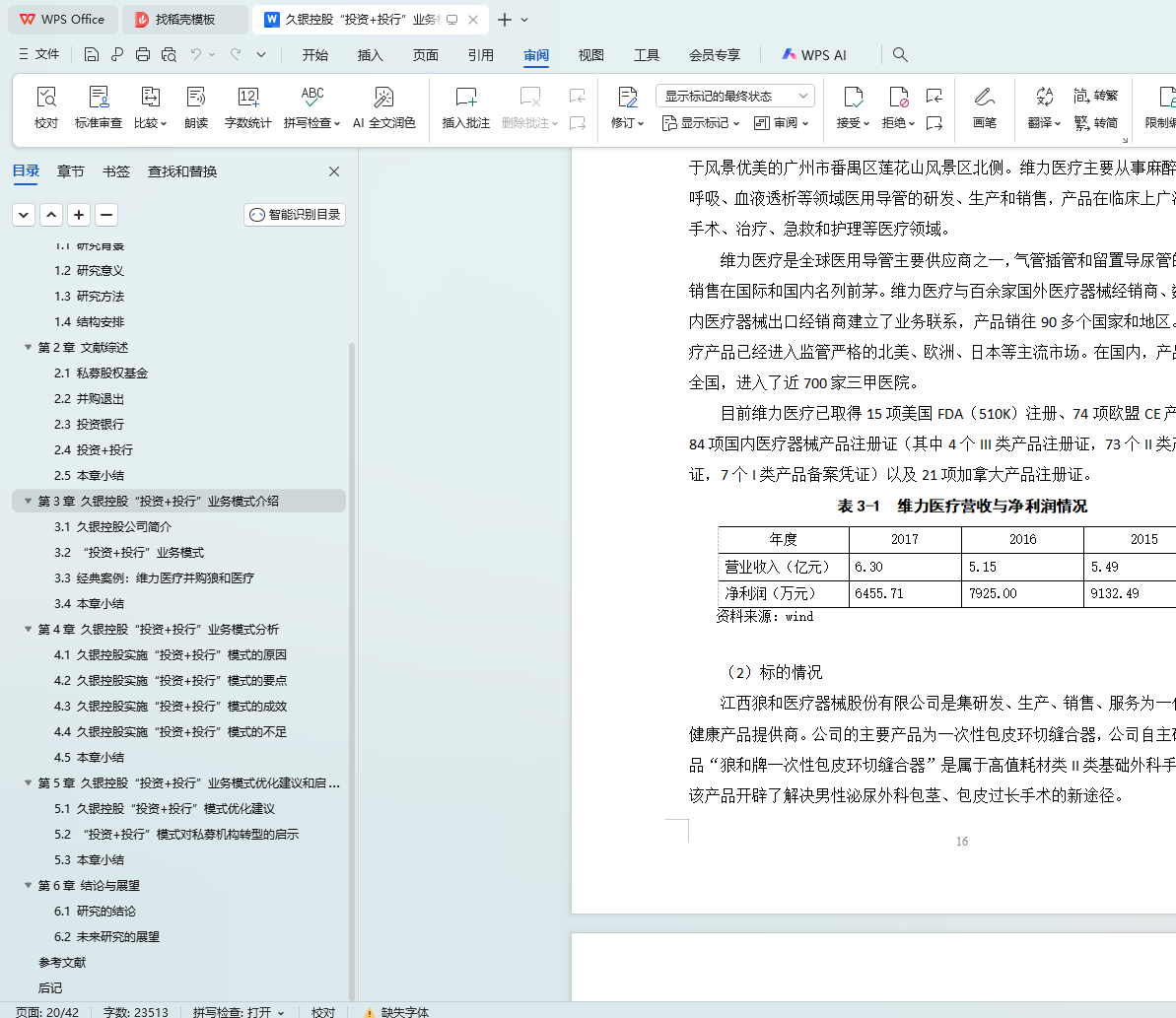Select the 画笔 pen tool
Image resolution: width=1176 pixels, height=1018 pixels.
[x=984, y=107]
